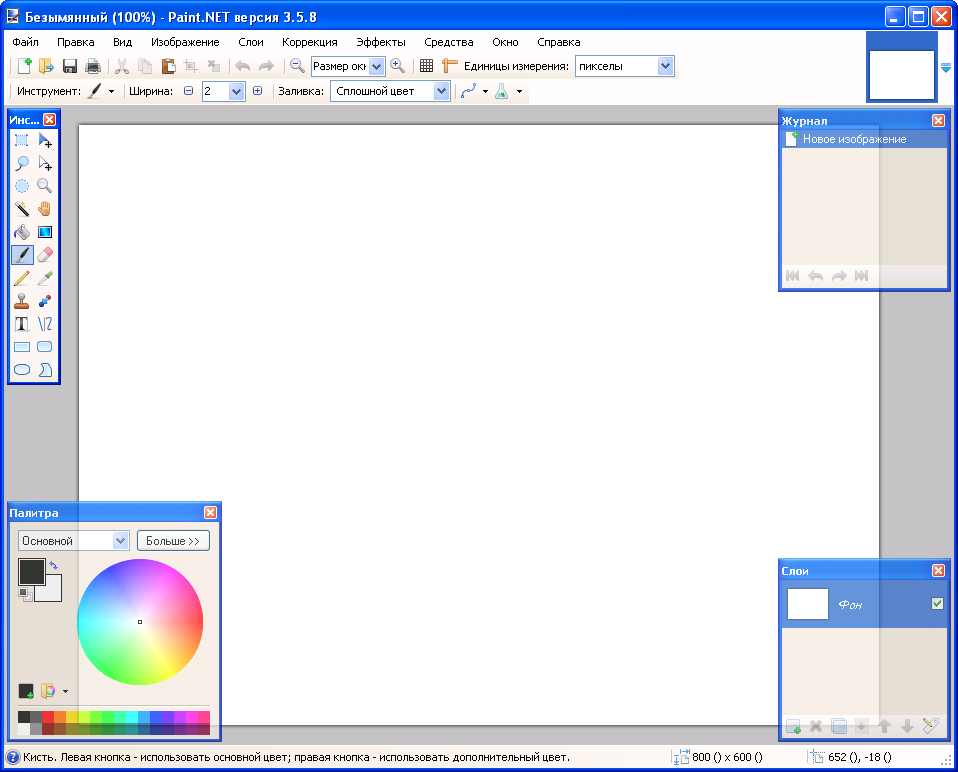Open the Эффекты menu
This screenshot has height=772, width=958.
381,42
